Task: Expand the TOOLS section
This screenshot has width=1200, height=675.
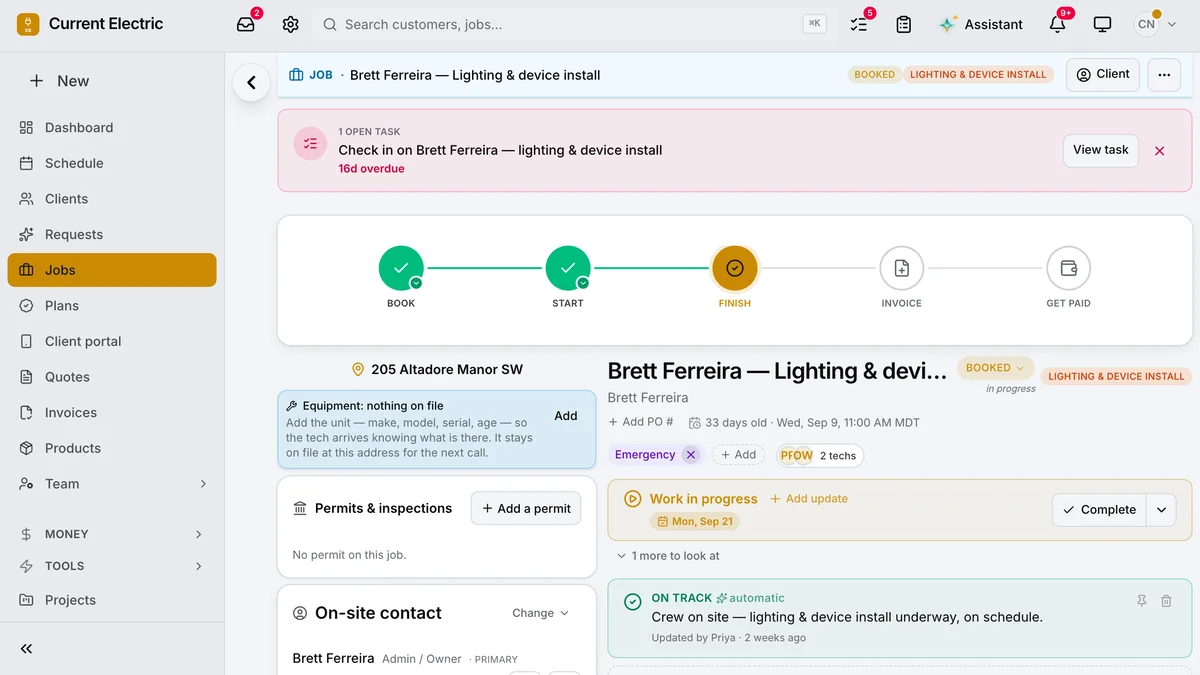Action: click(x=112, y=566)
